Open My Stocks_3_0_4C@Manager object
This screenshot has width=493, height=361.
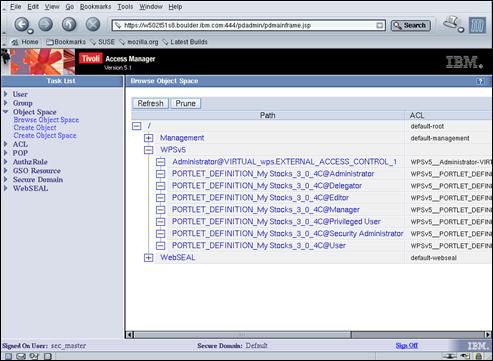point(266,210)
